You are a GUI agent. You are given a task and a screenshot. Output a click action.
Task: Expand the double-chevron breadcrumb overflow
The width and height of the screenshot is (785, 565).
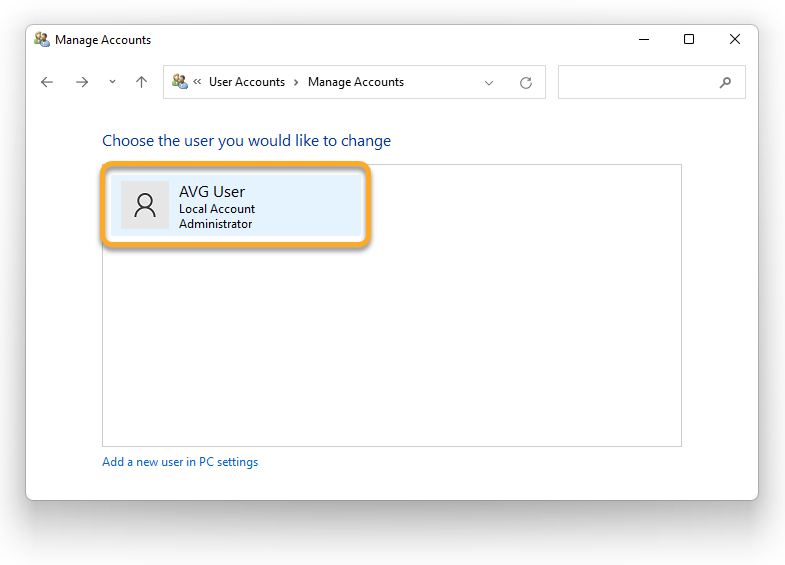(198, 83)
